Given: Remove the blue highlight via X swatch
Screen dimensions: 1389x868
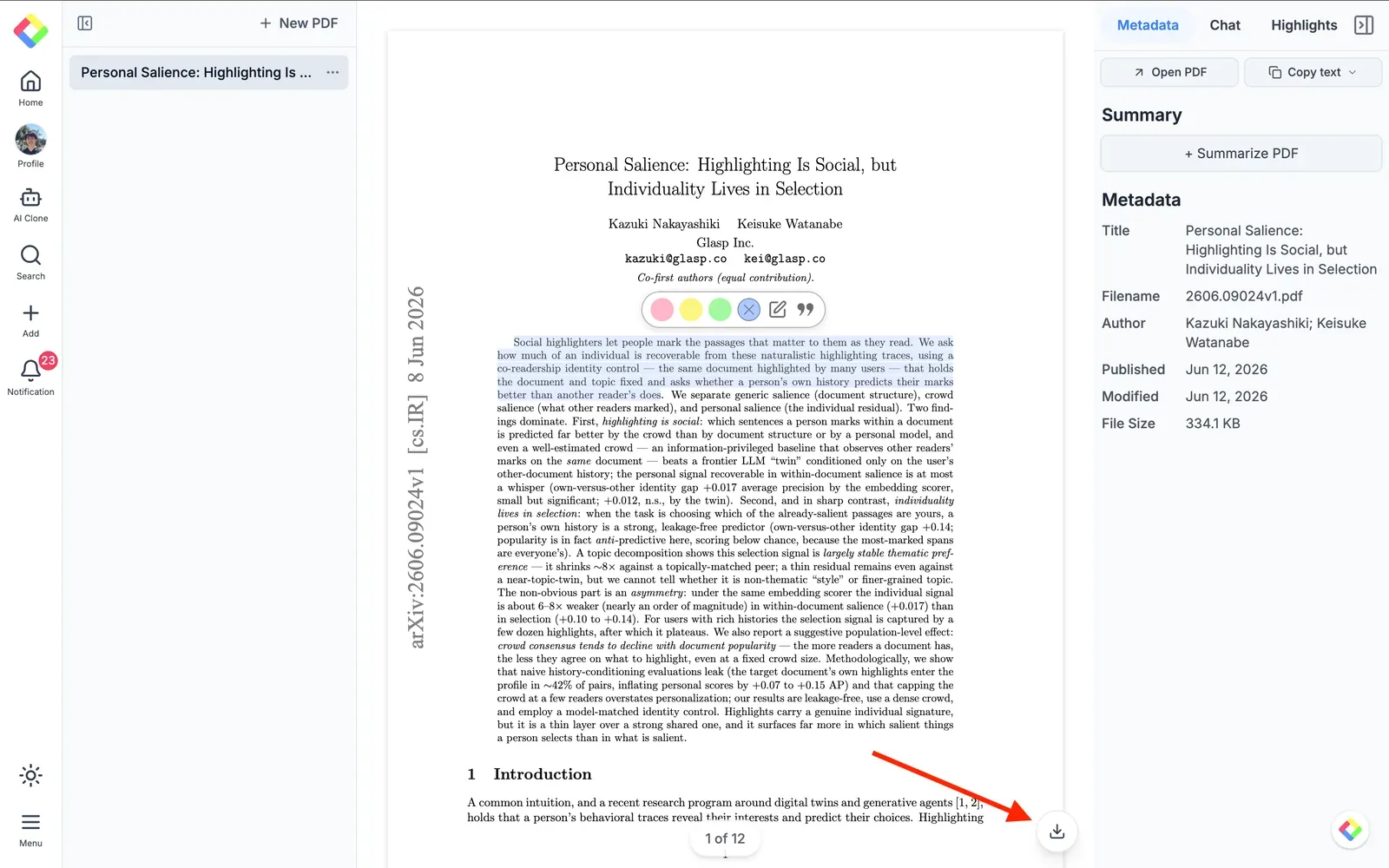Looking at the screenshot, I should 748,309.
